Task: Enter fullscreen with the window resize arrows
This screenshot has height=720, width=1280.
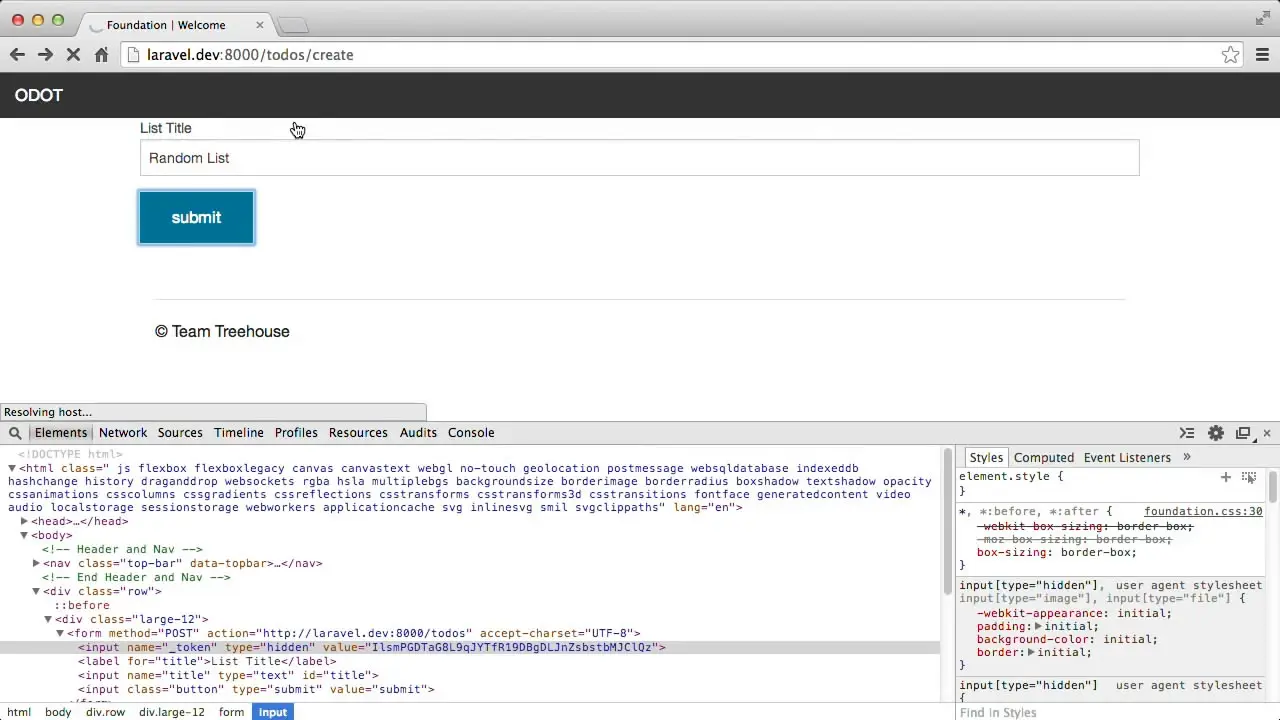Action: point(1262,19)
